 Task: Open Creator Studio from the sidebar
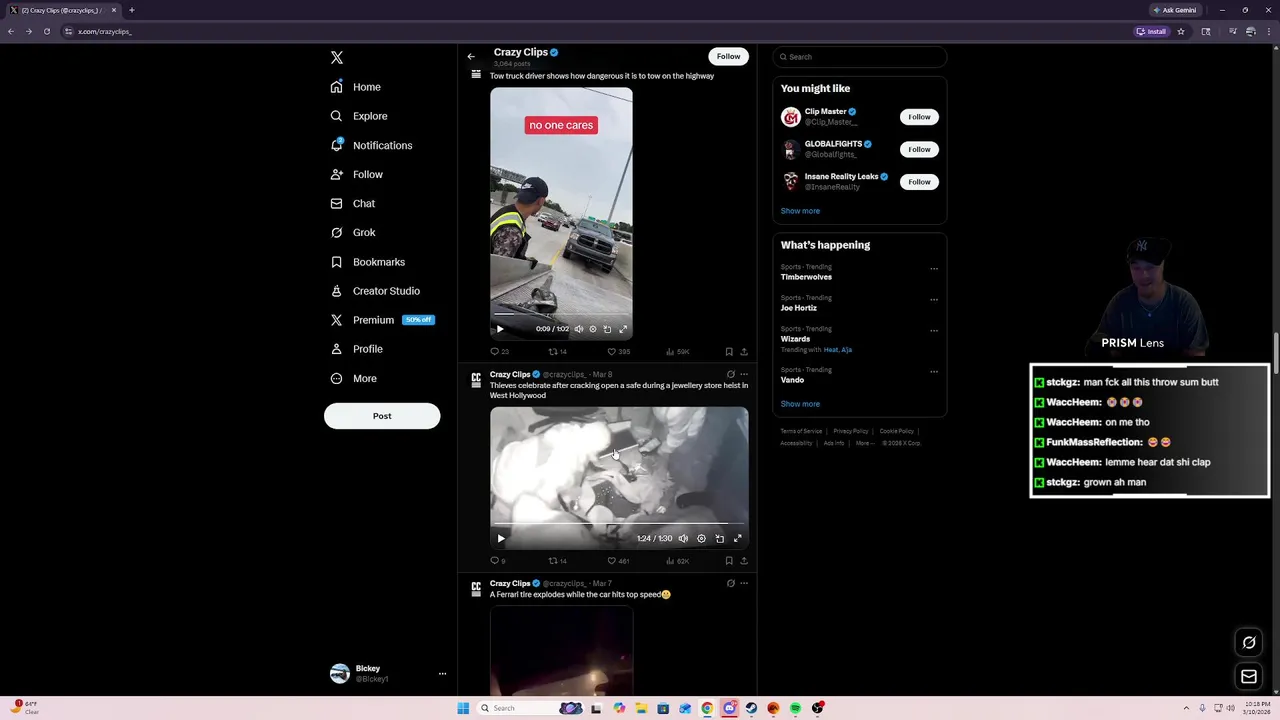[x=375, y=291]
